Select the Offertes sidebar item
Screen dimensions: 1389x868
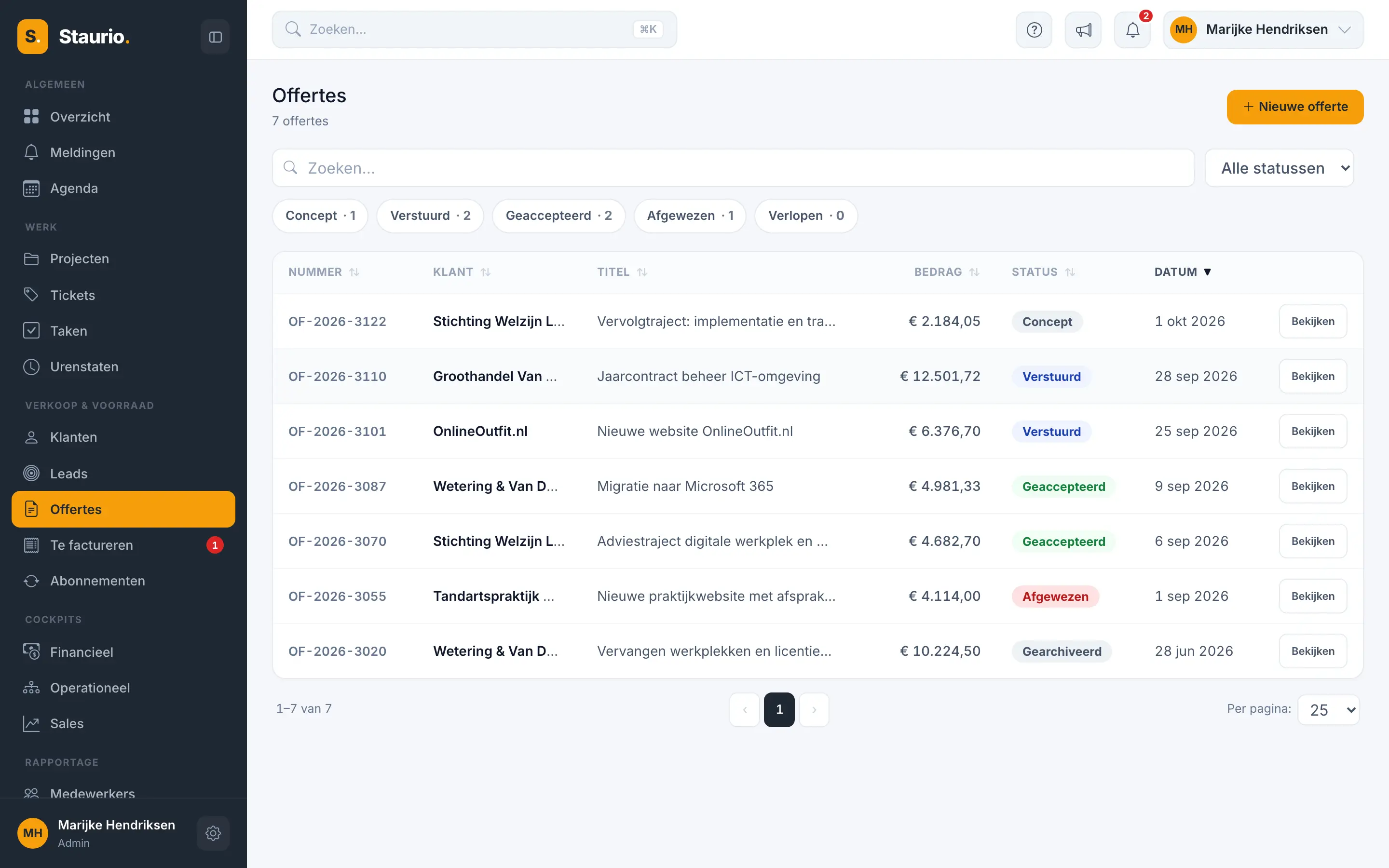coord(123,509)
